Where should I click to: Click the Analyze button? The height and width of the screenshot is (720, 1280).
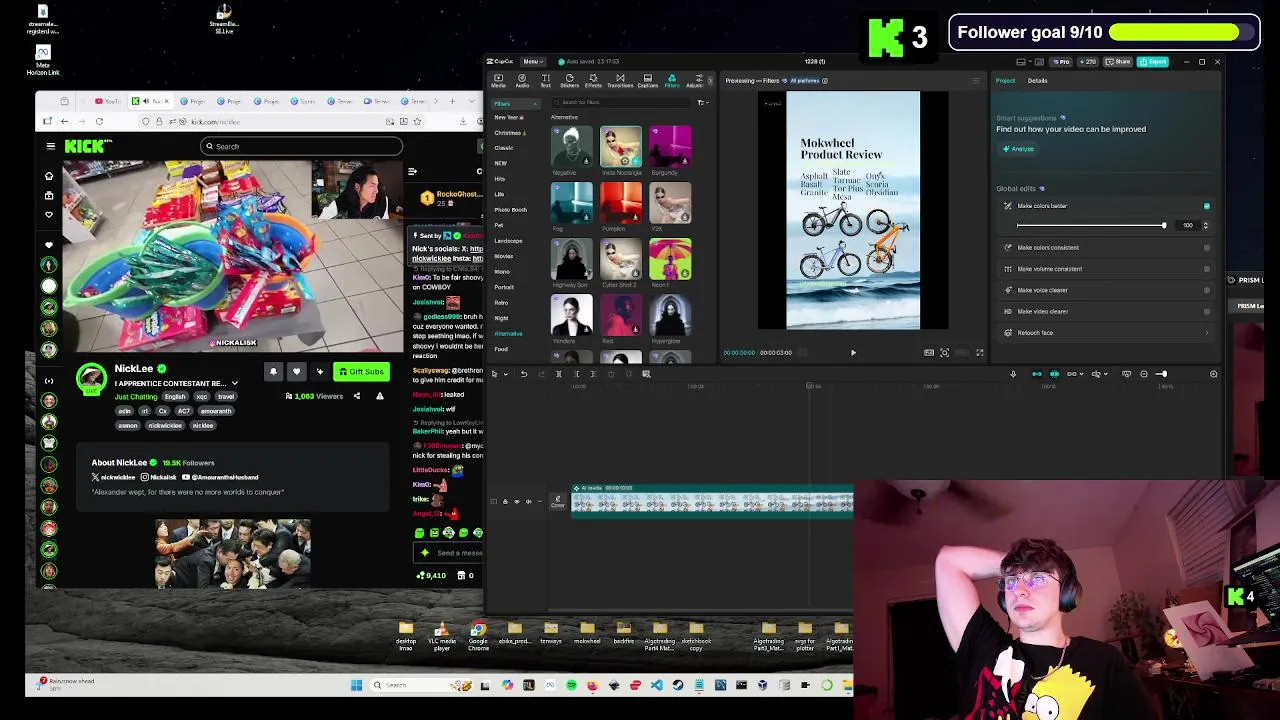(1018, 149)
